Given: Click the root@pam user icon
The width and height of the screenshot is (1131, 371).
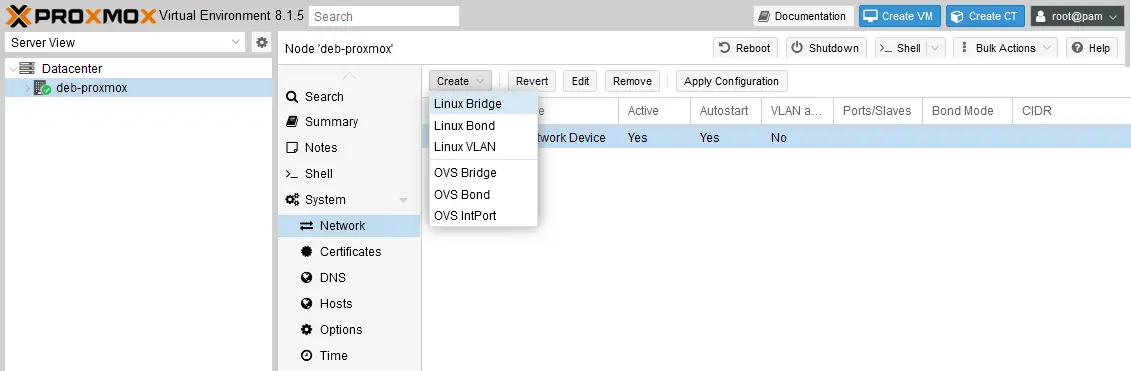Looking at the screenshot, I should point(1041,16).
